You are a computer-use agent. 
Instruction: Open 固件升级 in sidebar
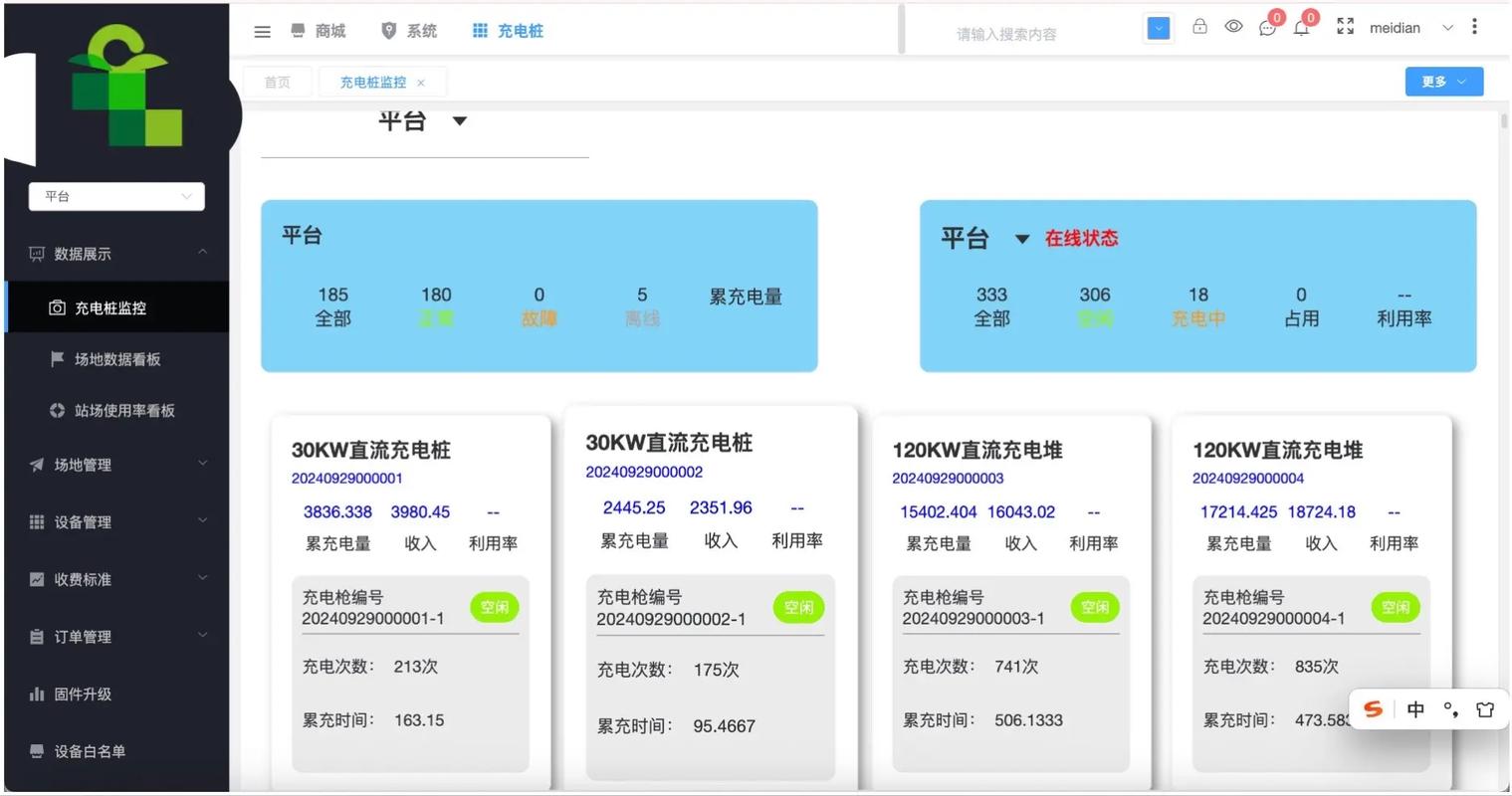[116, 694]
